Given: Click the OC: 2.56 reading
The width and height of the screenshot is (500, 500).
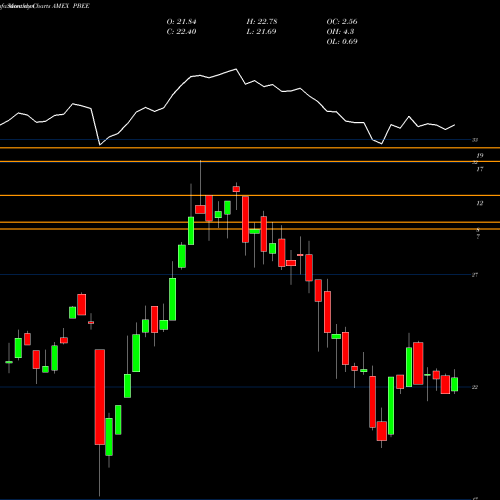Looking at the screenshot, I should (x=342, y=22).
